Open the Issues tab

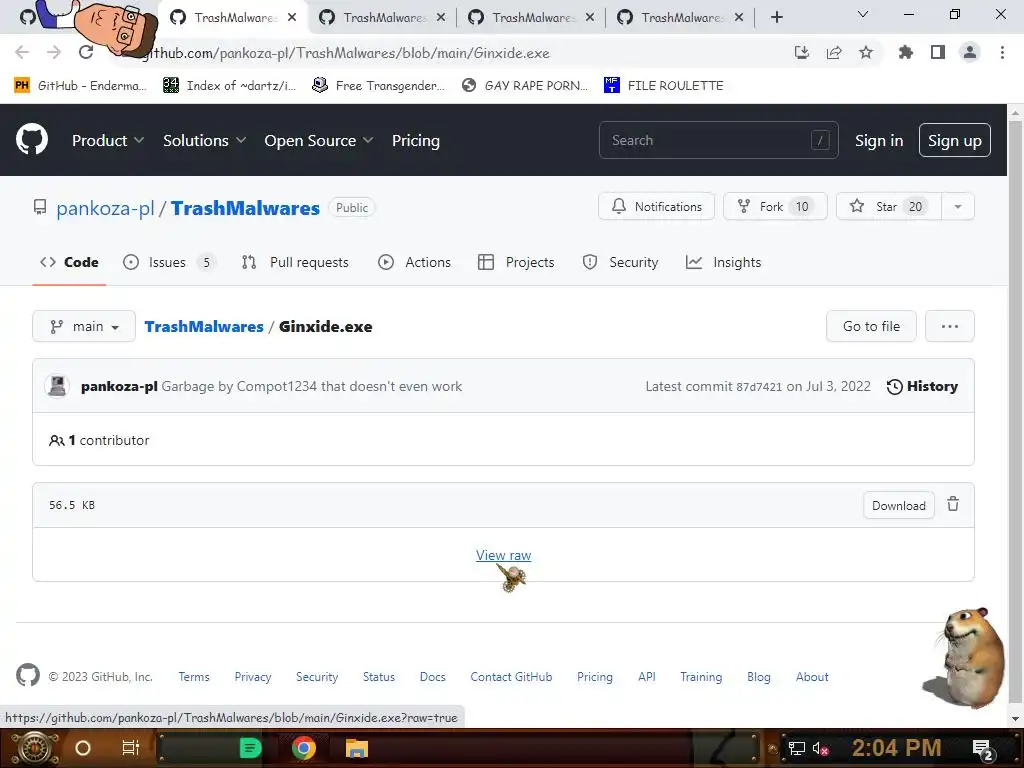tap(168, 262)
